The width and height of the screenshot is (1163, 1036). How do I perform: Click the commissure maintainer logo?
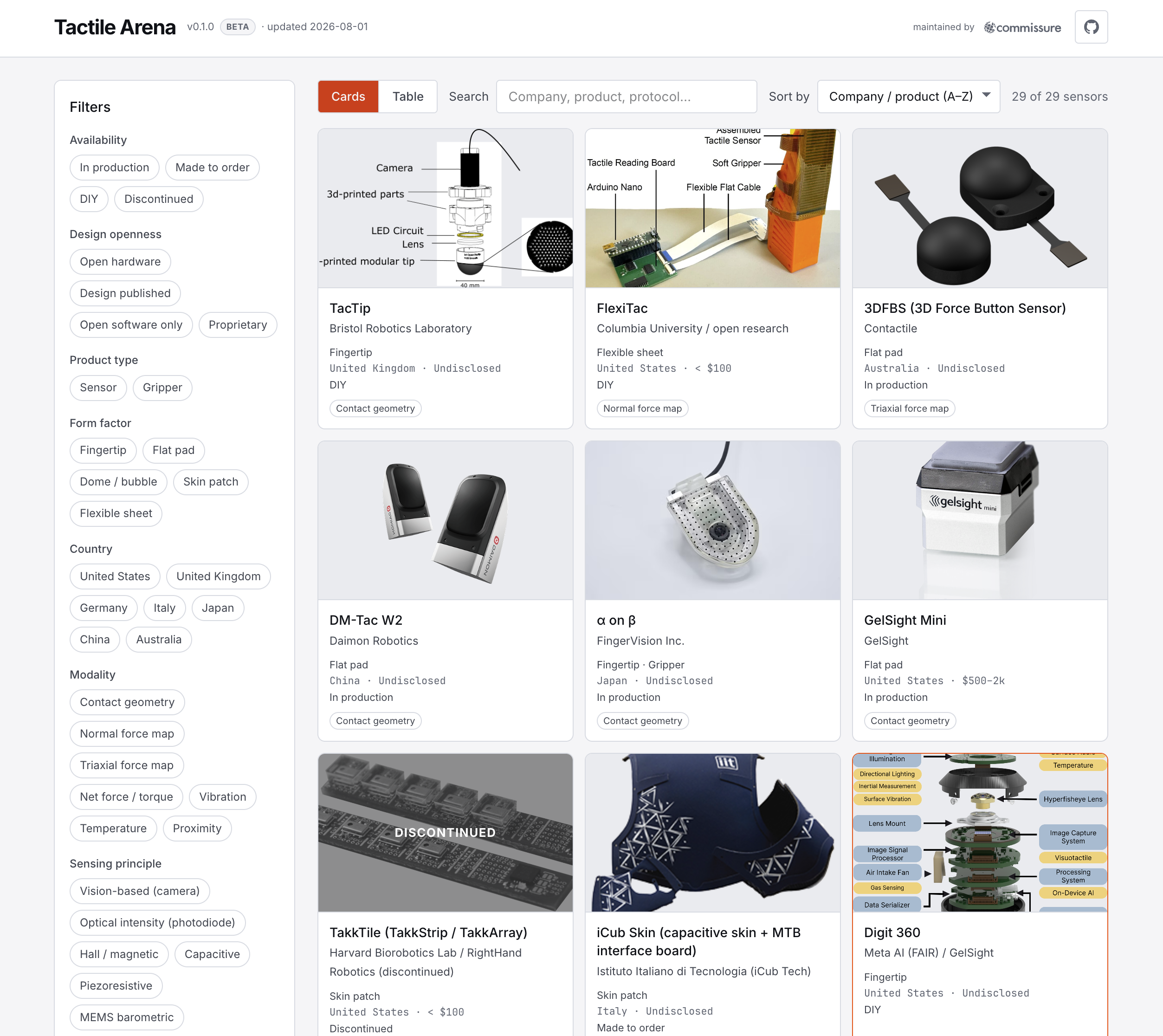click(1022, 27)
